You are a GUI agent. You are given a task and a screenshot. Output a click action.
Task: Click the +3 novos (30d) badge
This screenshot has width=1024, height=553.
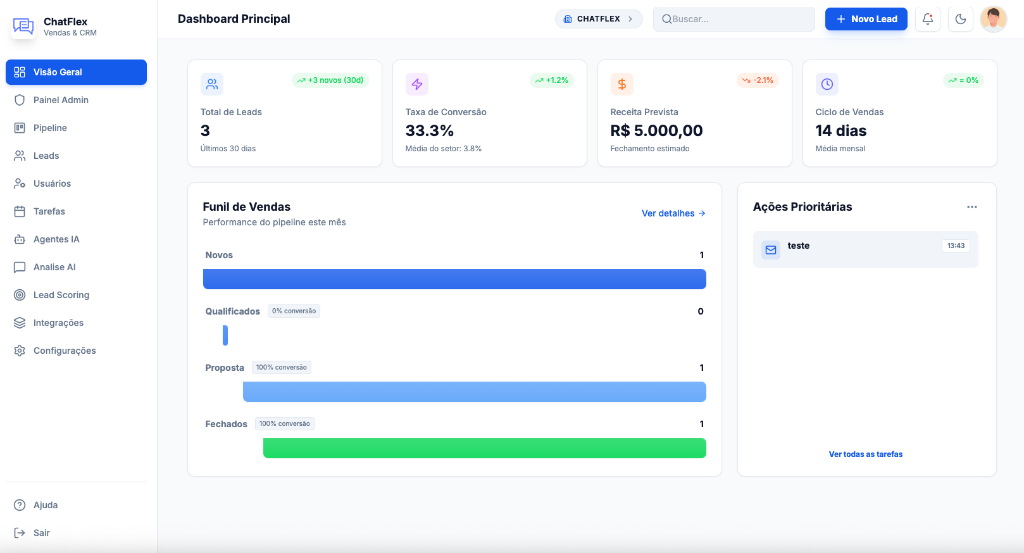click(330, 80)
